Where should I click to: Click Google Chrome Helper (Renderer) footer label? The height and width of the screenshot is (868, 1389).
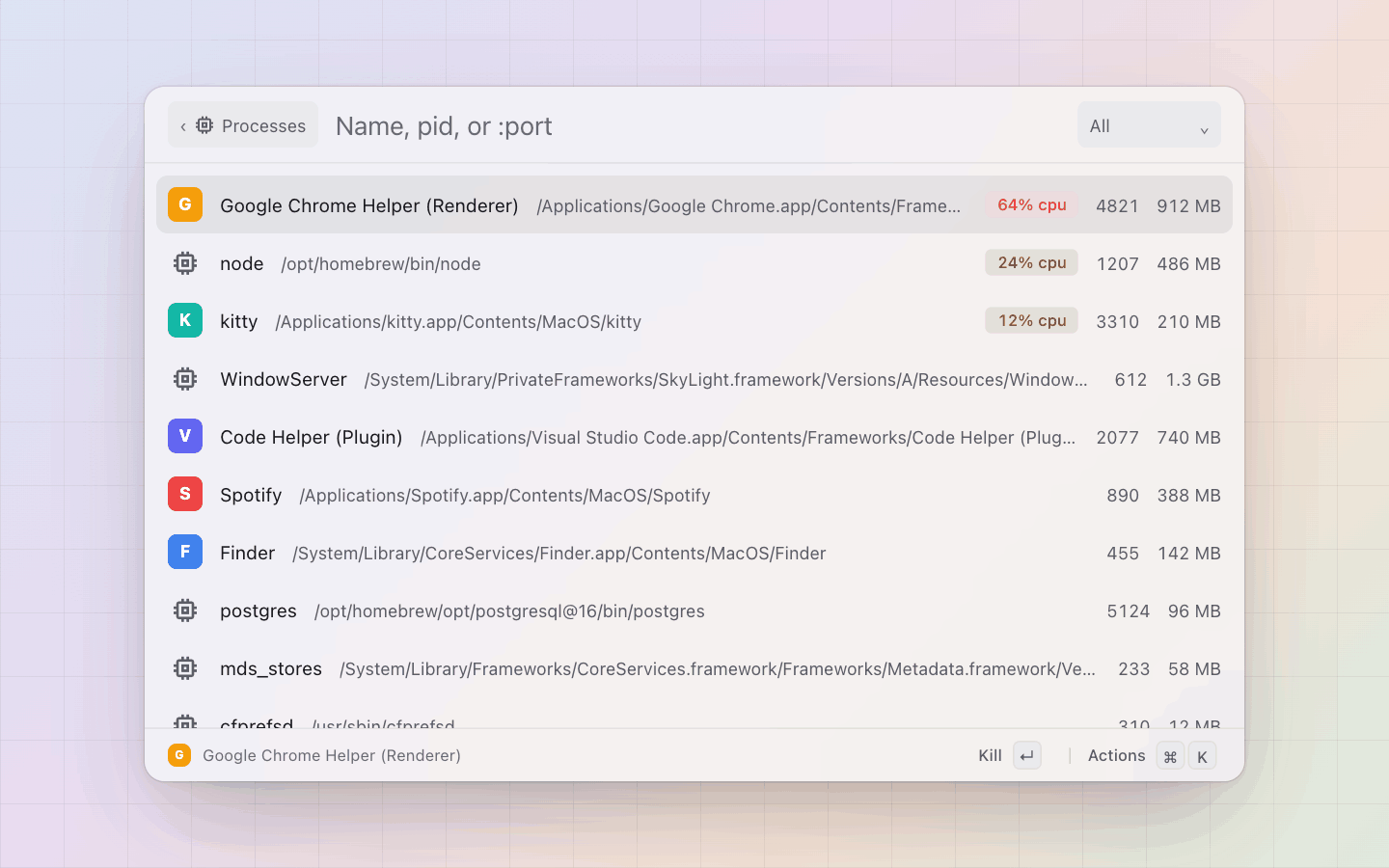332,755
